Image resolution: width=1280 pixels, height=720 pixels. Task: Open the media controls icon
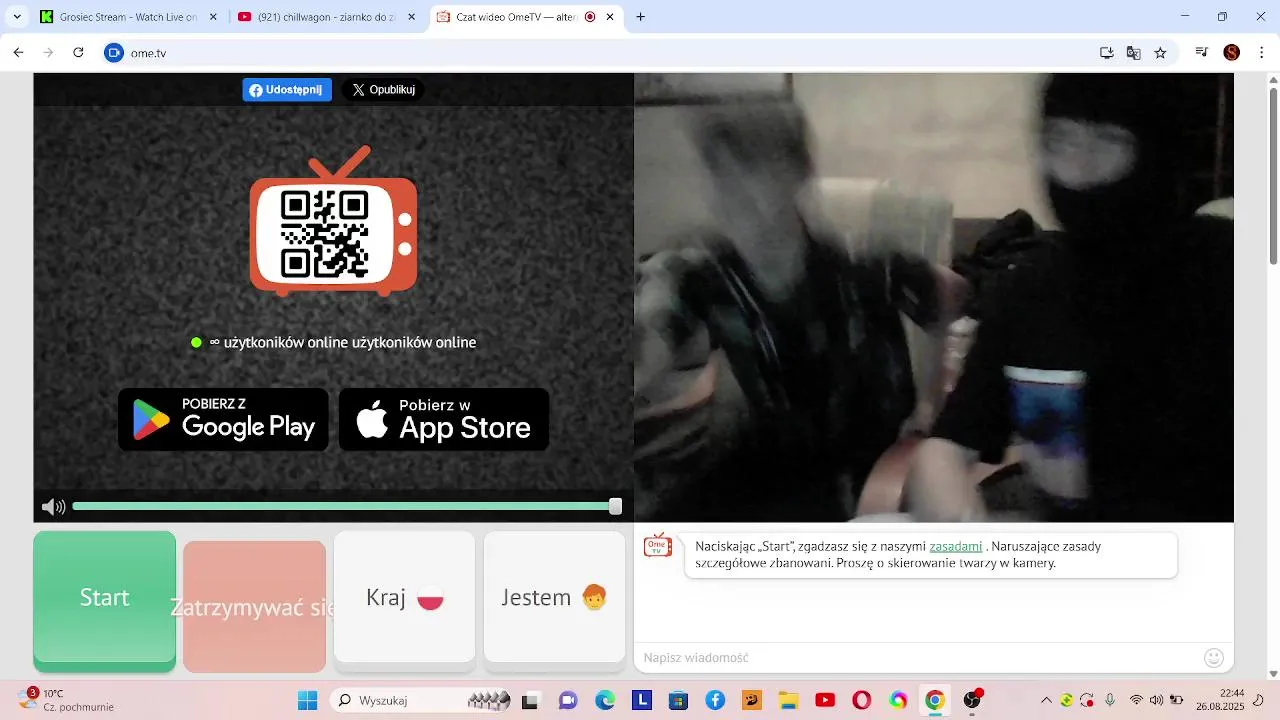1202,53
